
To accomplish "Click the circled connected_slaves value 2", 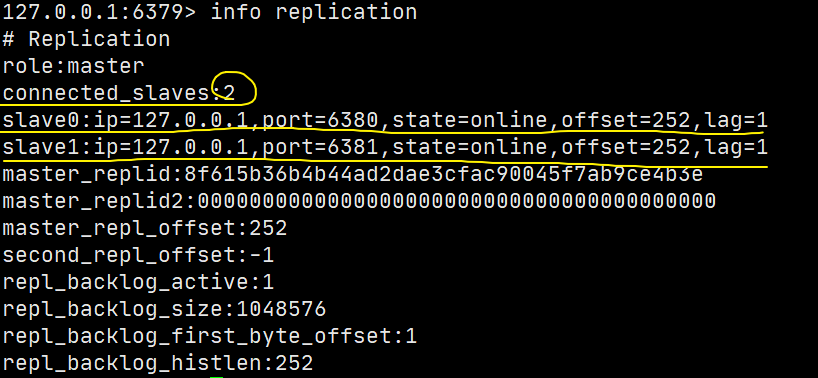I will [x=229, y=93].
